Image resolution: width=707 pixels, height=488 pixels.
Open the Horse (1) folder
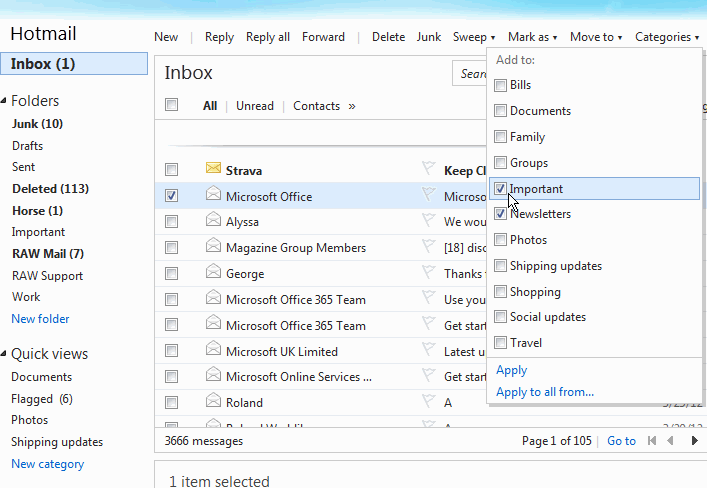point(37,211)
